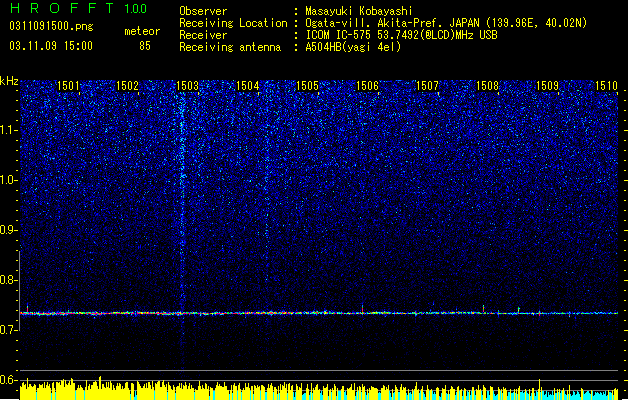Click the 0.8 kHz axis label

click(9, 280)
